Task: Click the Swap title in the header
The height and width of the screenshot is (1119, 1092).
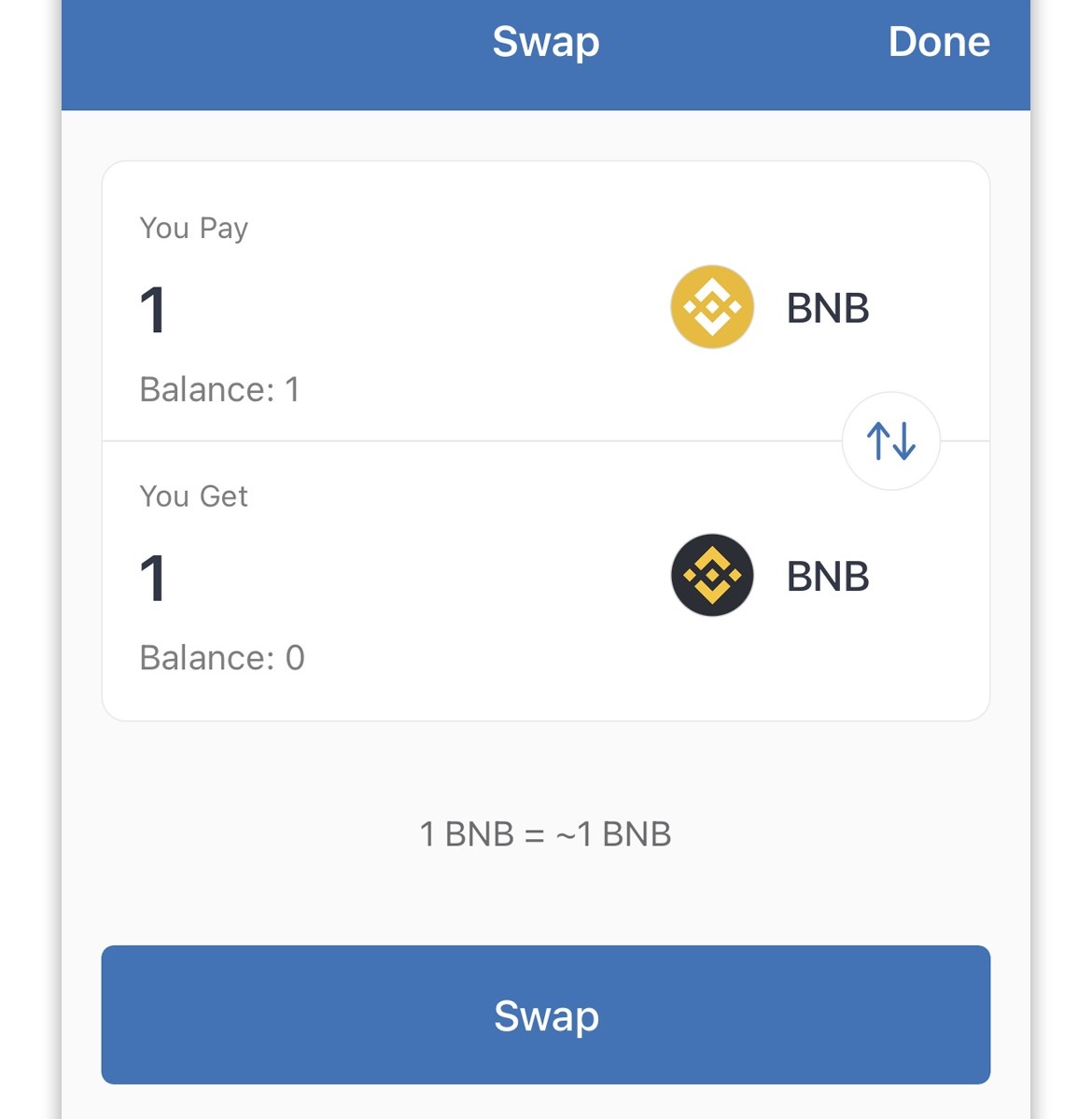Action: tap(545, 42)
